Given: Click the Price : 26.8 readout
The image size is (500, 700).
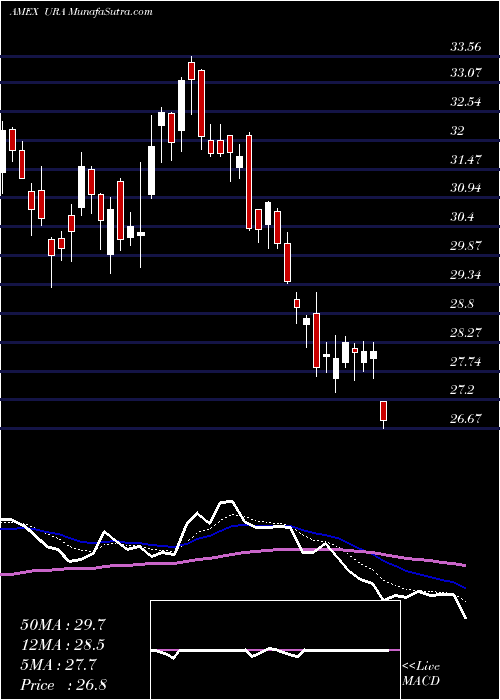Looking at the screenshot, I should [62, 685].
